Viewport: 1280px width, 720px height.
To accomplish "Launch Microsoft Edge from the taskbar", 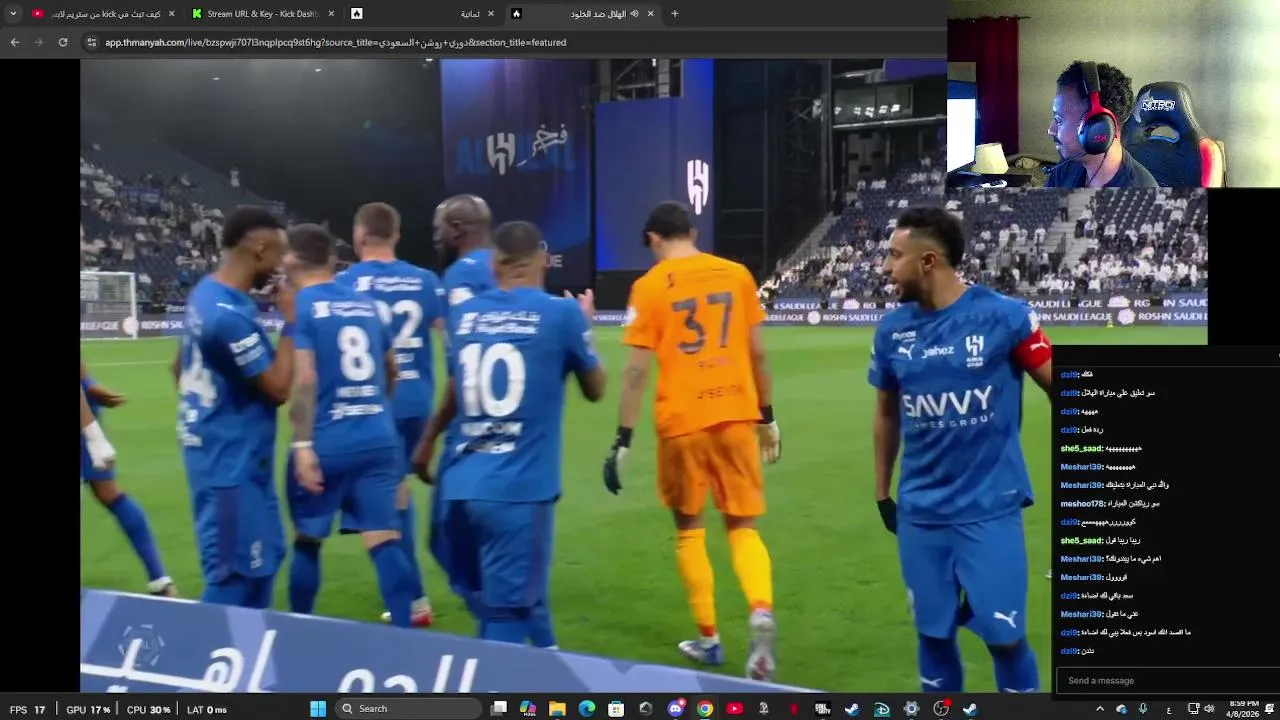I will click(587, 709).
